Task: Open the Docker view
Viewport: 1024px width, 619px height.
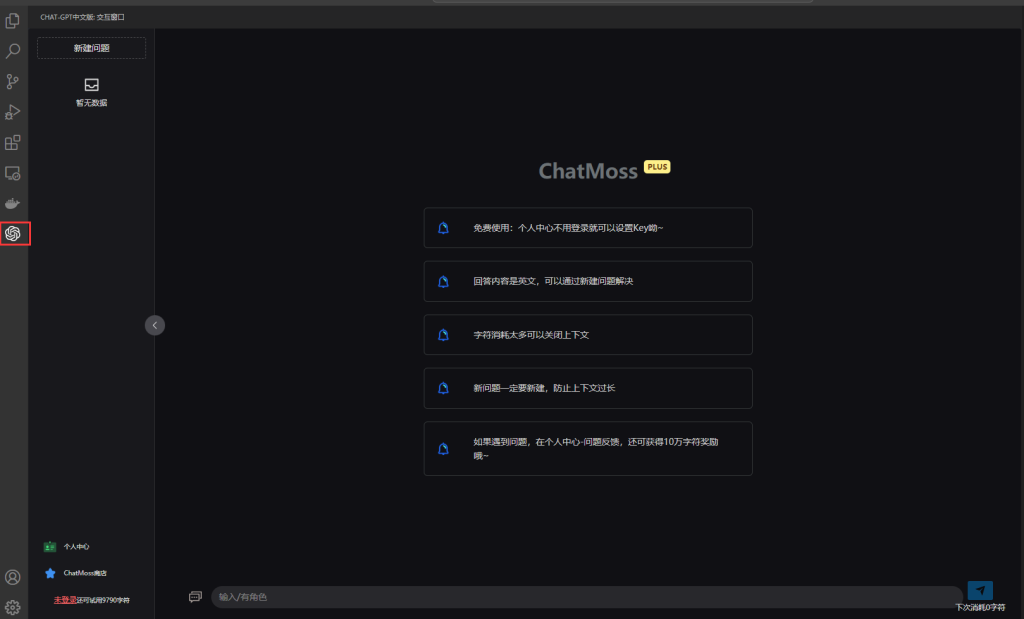Action: click(12, 204)
